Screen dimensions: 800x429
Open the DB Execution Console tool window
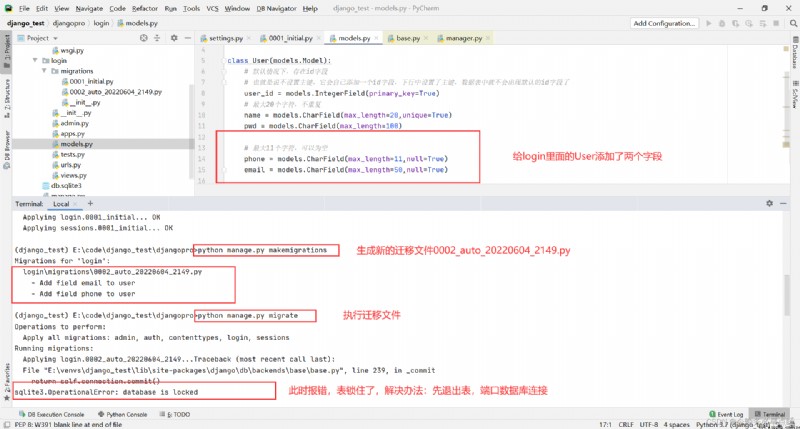52,414
